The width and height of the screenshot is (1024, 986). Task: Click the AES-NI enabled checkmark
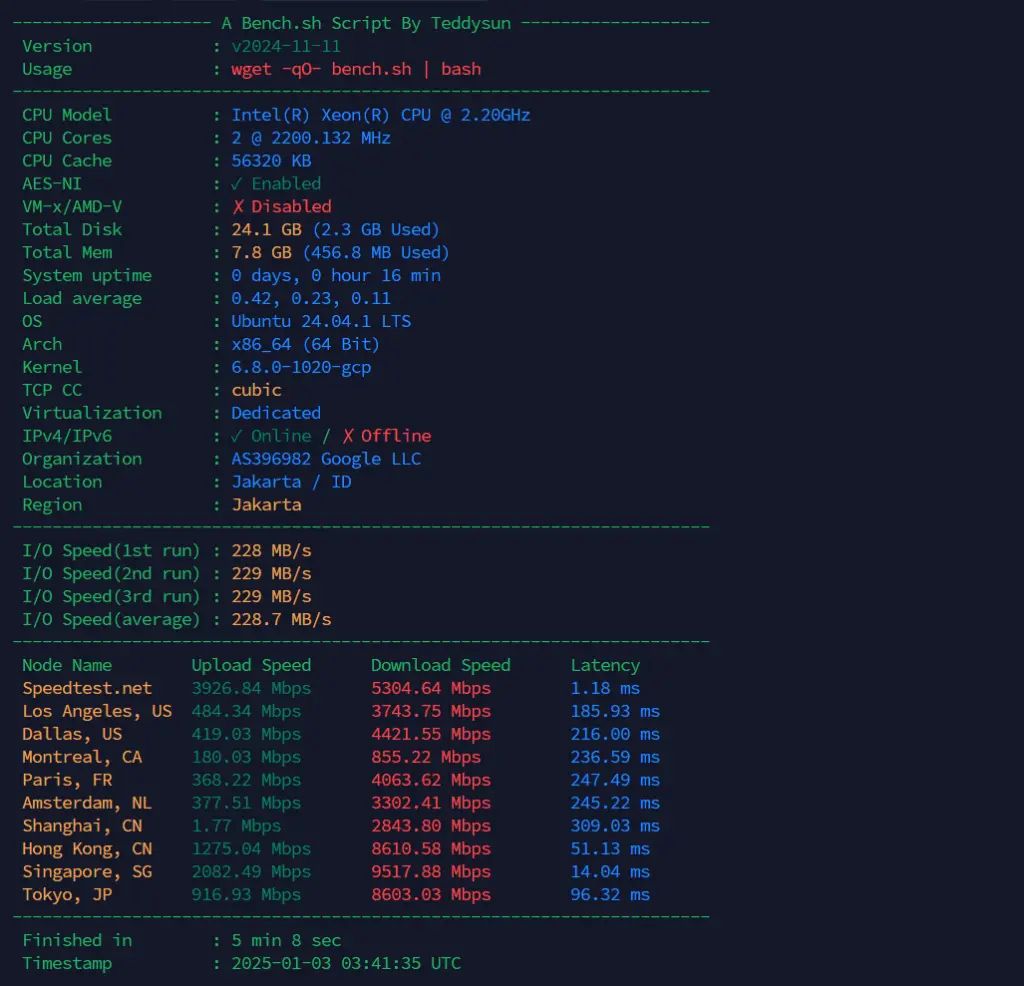pyautogui.click(x=237, y=183)
